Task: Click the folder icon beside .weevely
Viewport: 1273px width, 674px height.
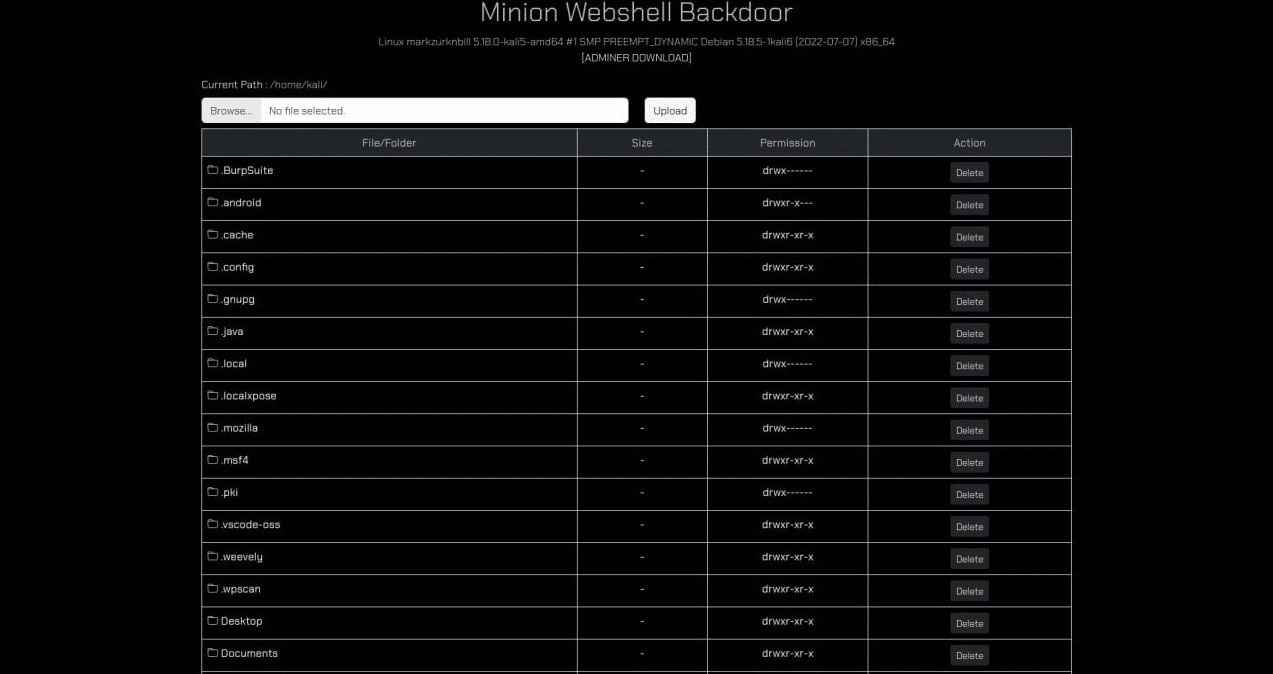Action: 212,557
